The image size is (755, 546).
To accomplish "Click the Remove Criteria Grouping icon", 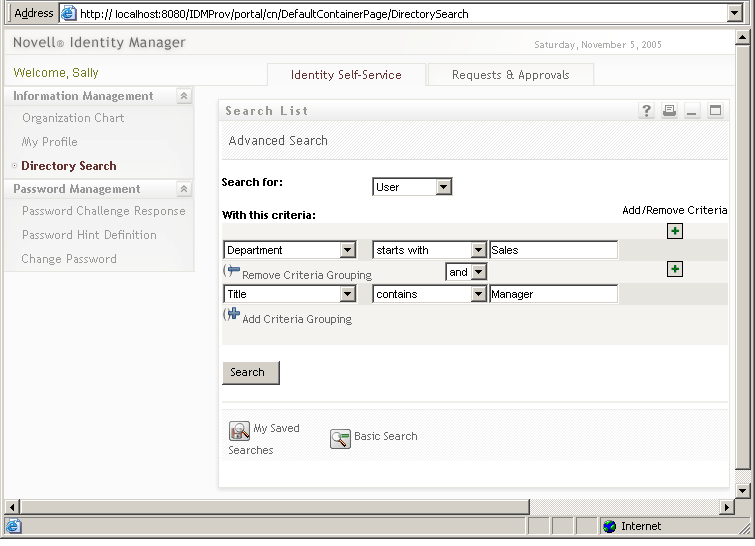I will coord(232,271).
